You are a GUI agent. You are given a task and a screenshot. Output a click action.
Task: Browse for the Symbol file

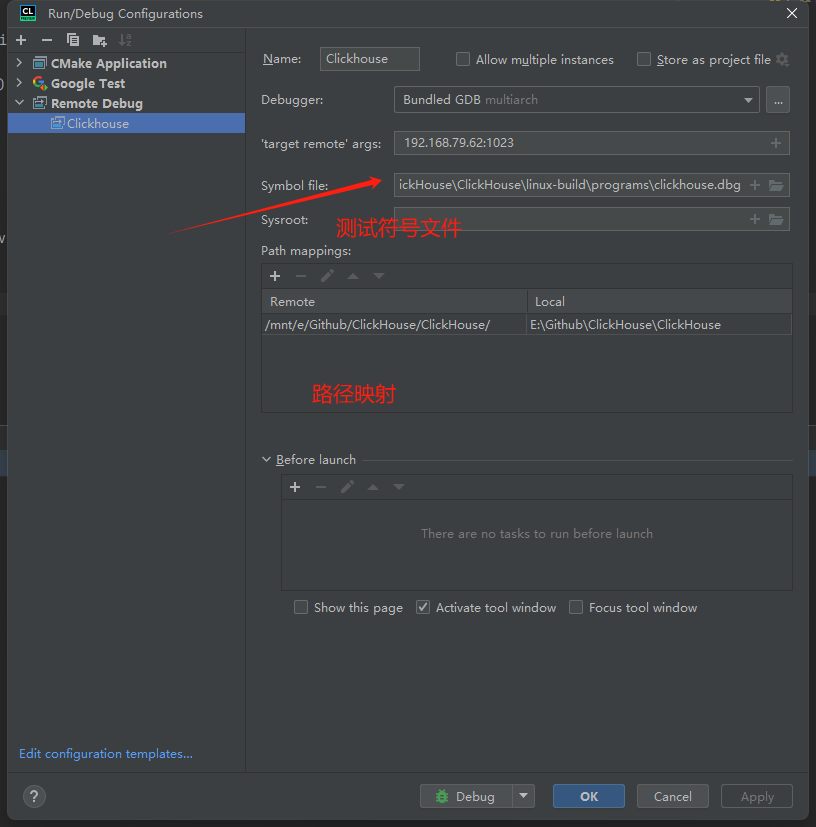point(776,185)
